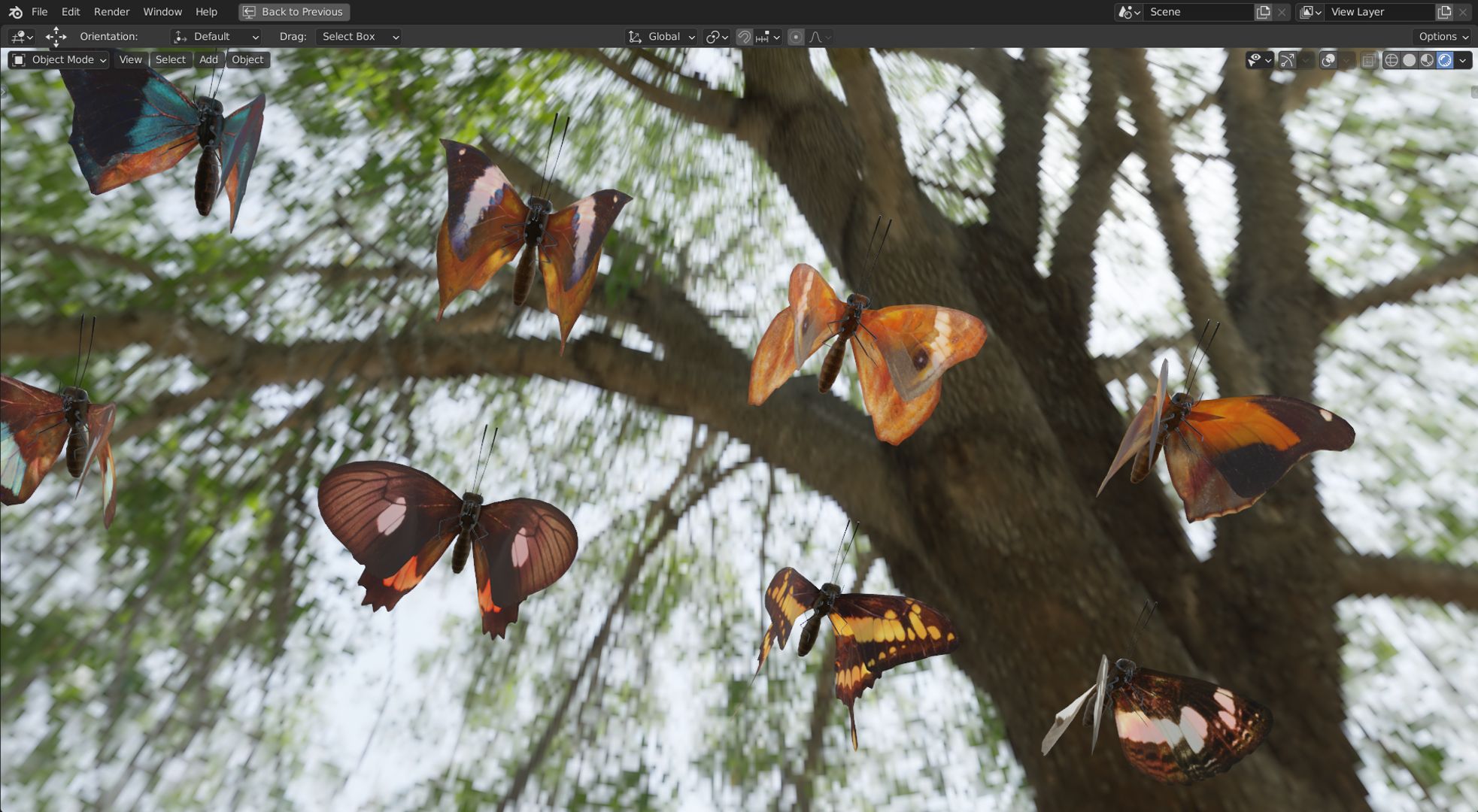Switch to material preview shading
This screenshot has width=1478, height=812.
pyautogui.click(x=1427, y=60)
